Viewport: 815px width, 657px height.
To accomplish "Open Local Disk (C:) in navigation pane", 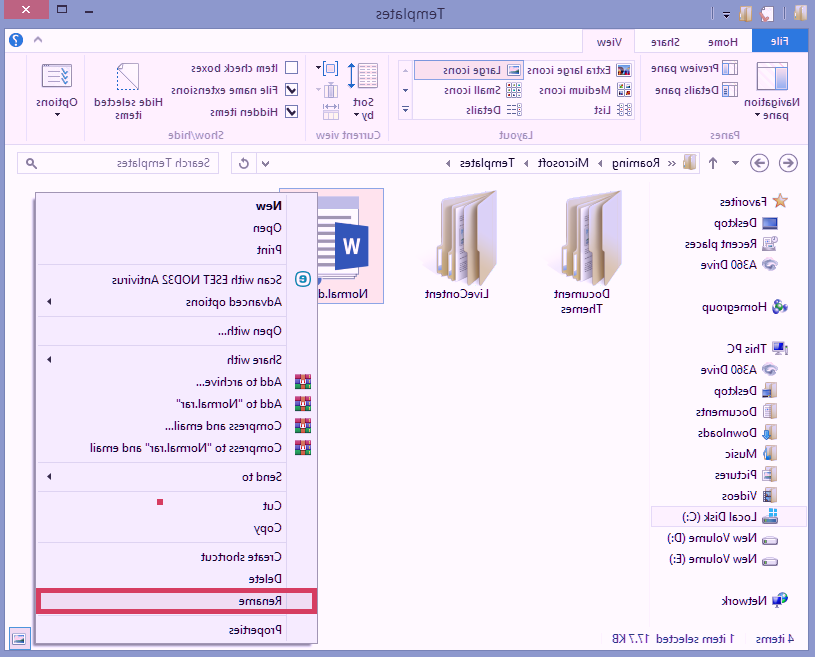I will click(x=729, y=517).
